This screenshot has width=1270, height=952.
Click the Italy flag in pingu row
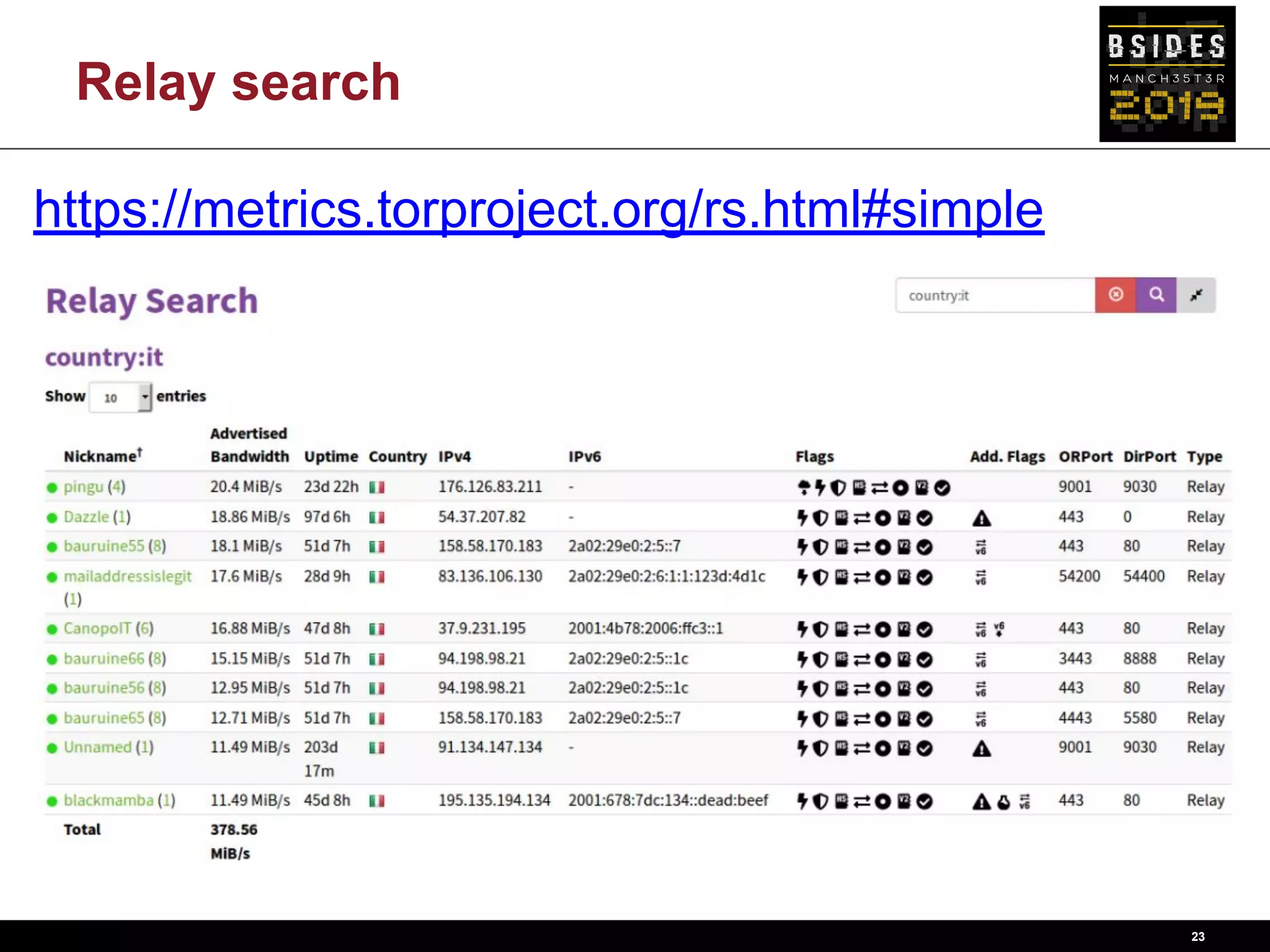(377, 488)
